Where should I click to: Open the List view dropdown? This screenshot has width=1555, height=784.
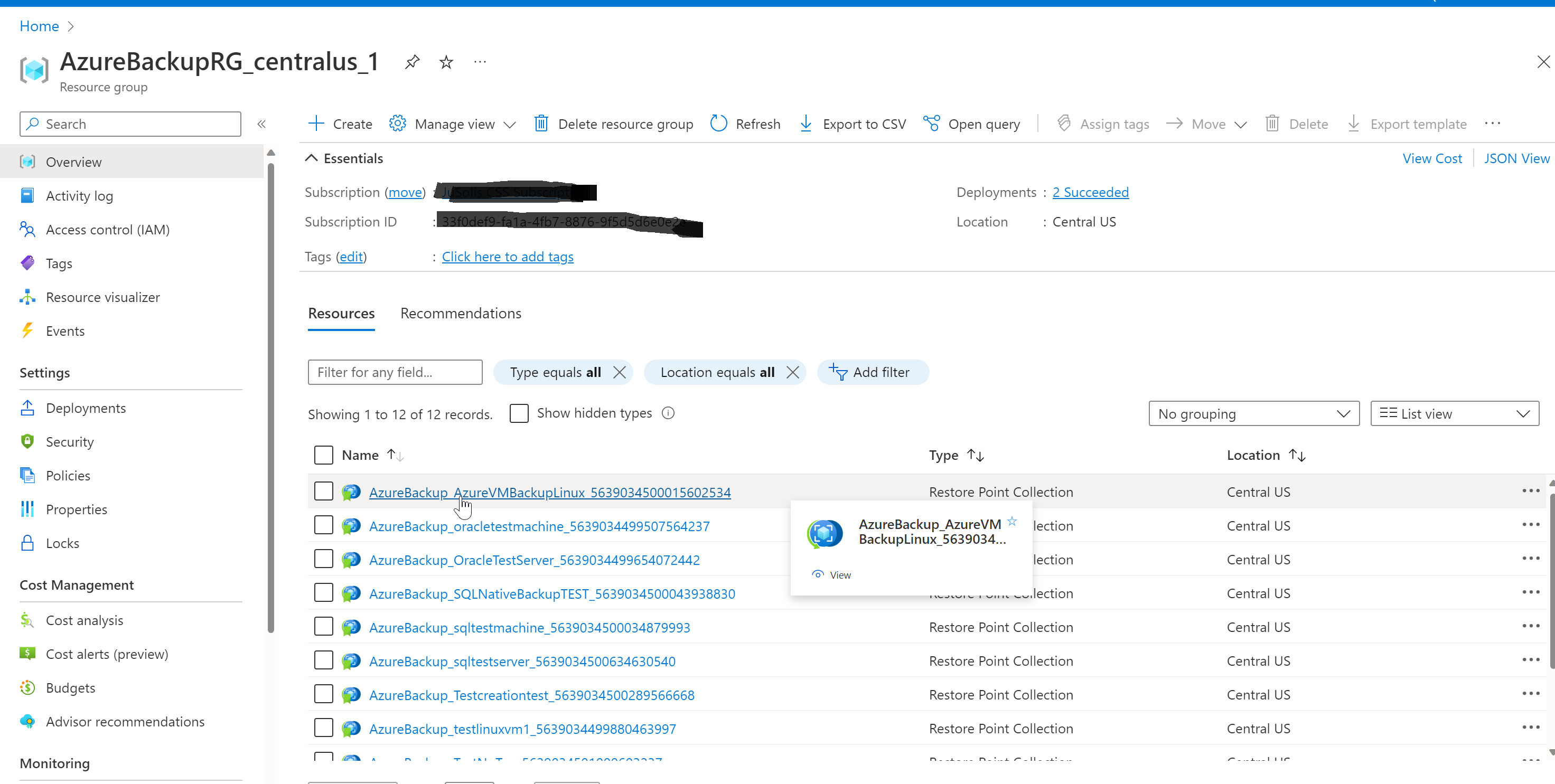[x=1454, y=413]
